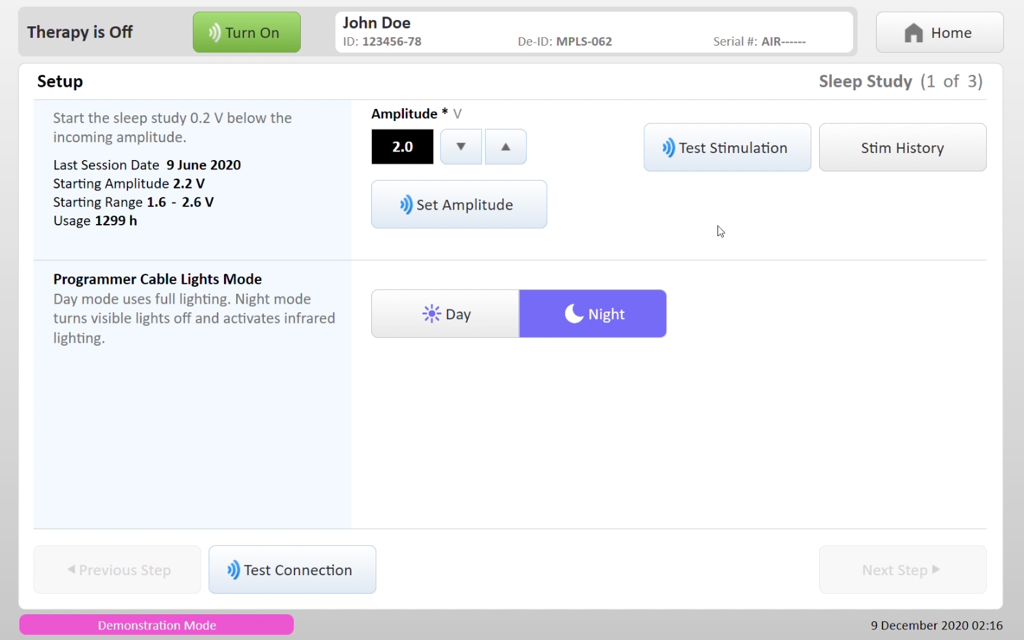Run Test Stimulation
This screenshot has width=1024, height=640.
[x=727, y=148]
